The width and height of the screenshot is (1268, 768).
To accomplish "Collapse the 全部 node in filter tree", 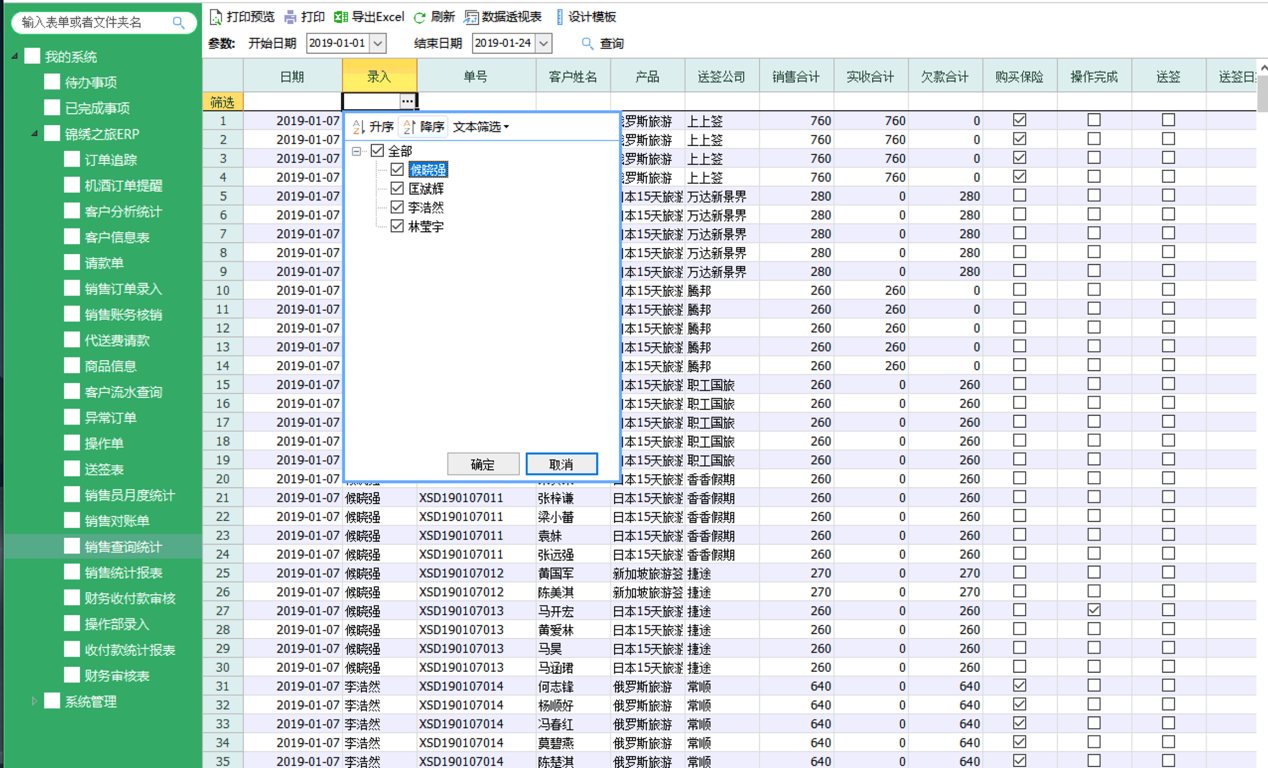I will click(x=357, y=151).
